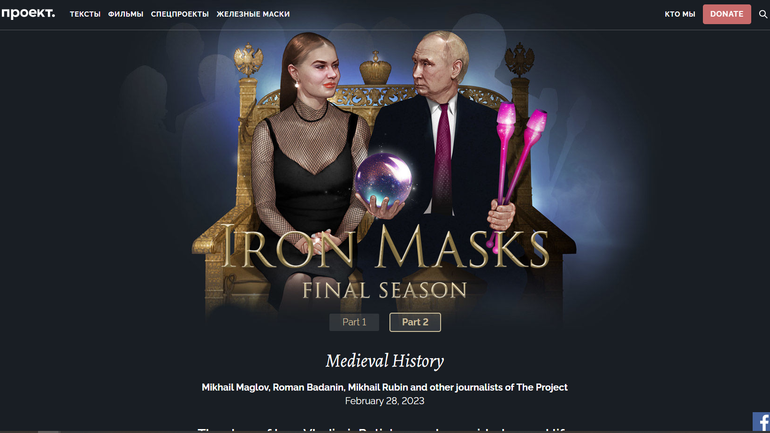This screenshot has width=770, height=433.
Task: Click the red DONATE button
Action: click(x=727, y=14)
